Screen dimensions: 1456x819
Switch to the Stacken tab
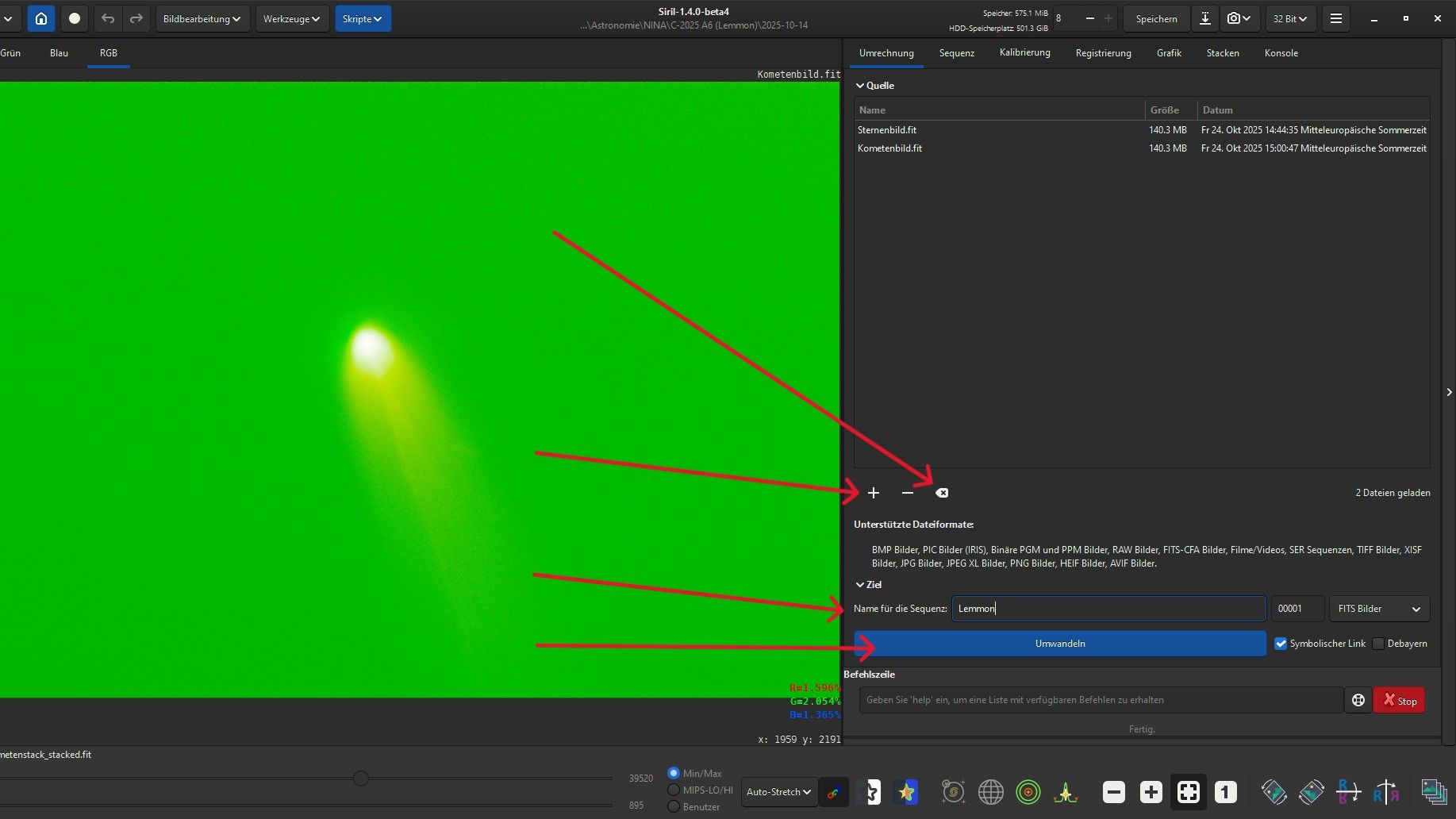coord(1222,53)
